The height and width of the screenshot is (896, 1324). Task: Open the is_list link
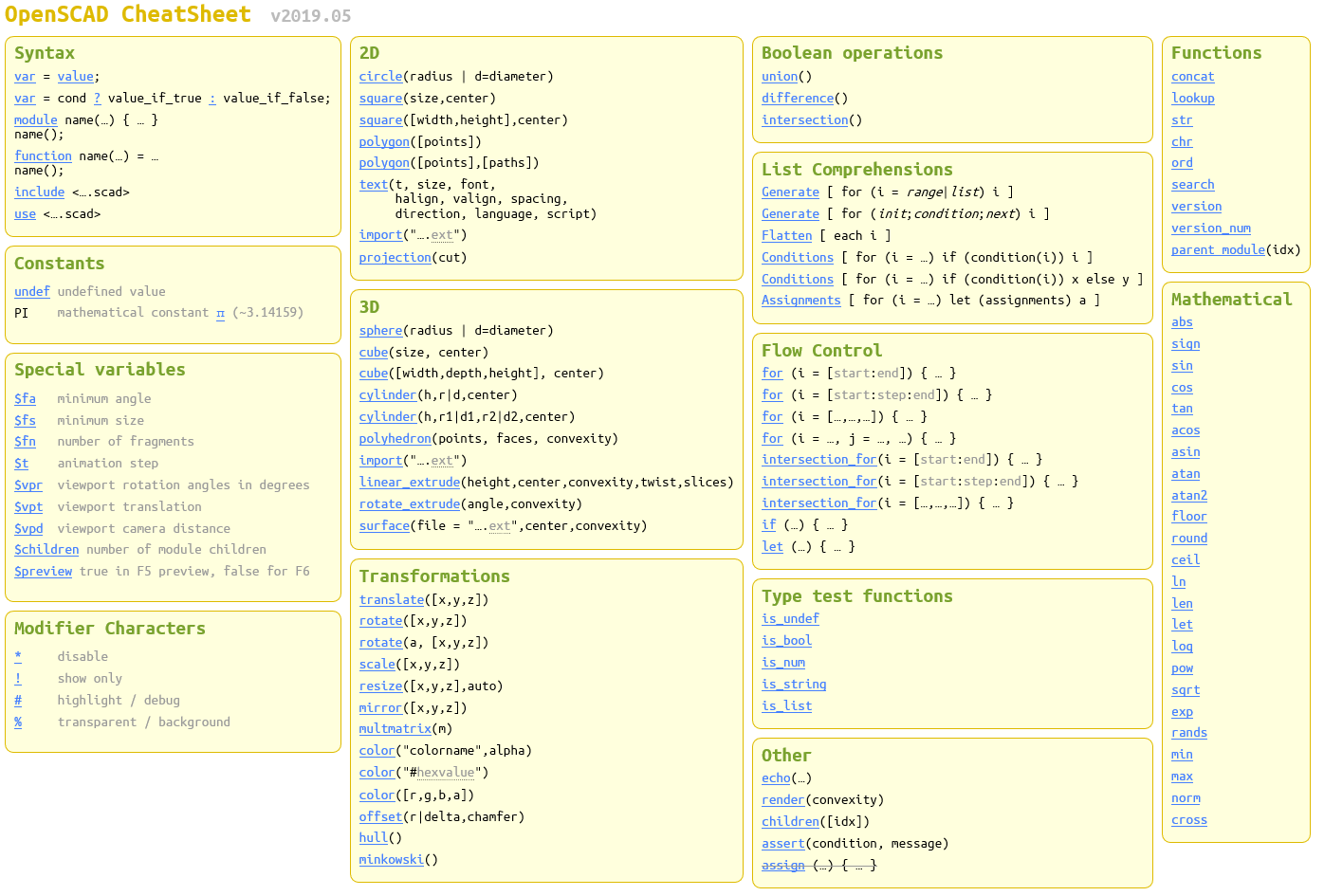[787, 706]
